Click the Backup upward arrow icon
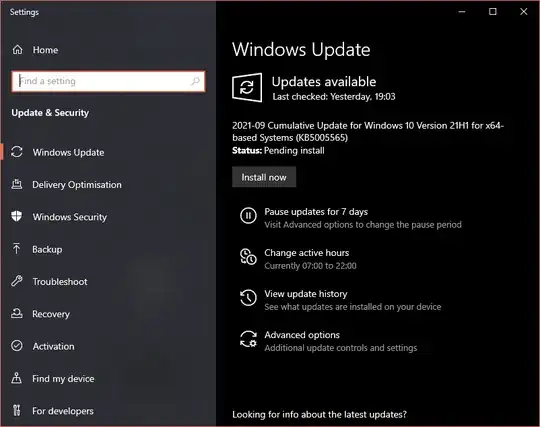 pos(16,249)
